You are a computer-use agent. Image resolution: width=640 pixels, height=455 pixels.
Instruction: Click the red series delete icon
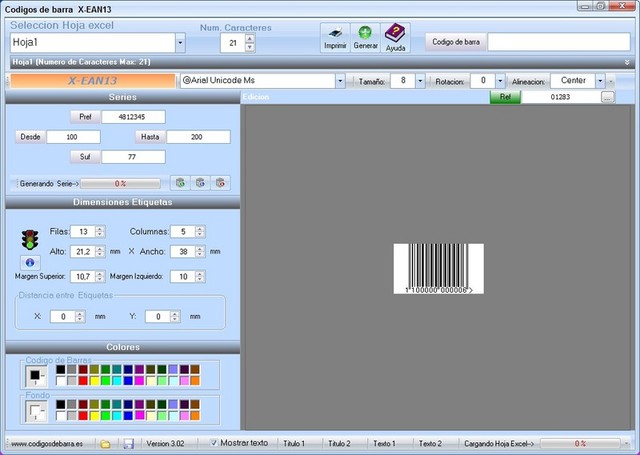tap(220, 183)
